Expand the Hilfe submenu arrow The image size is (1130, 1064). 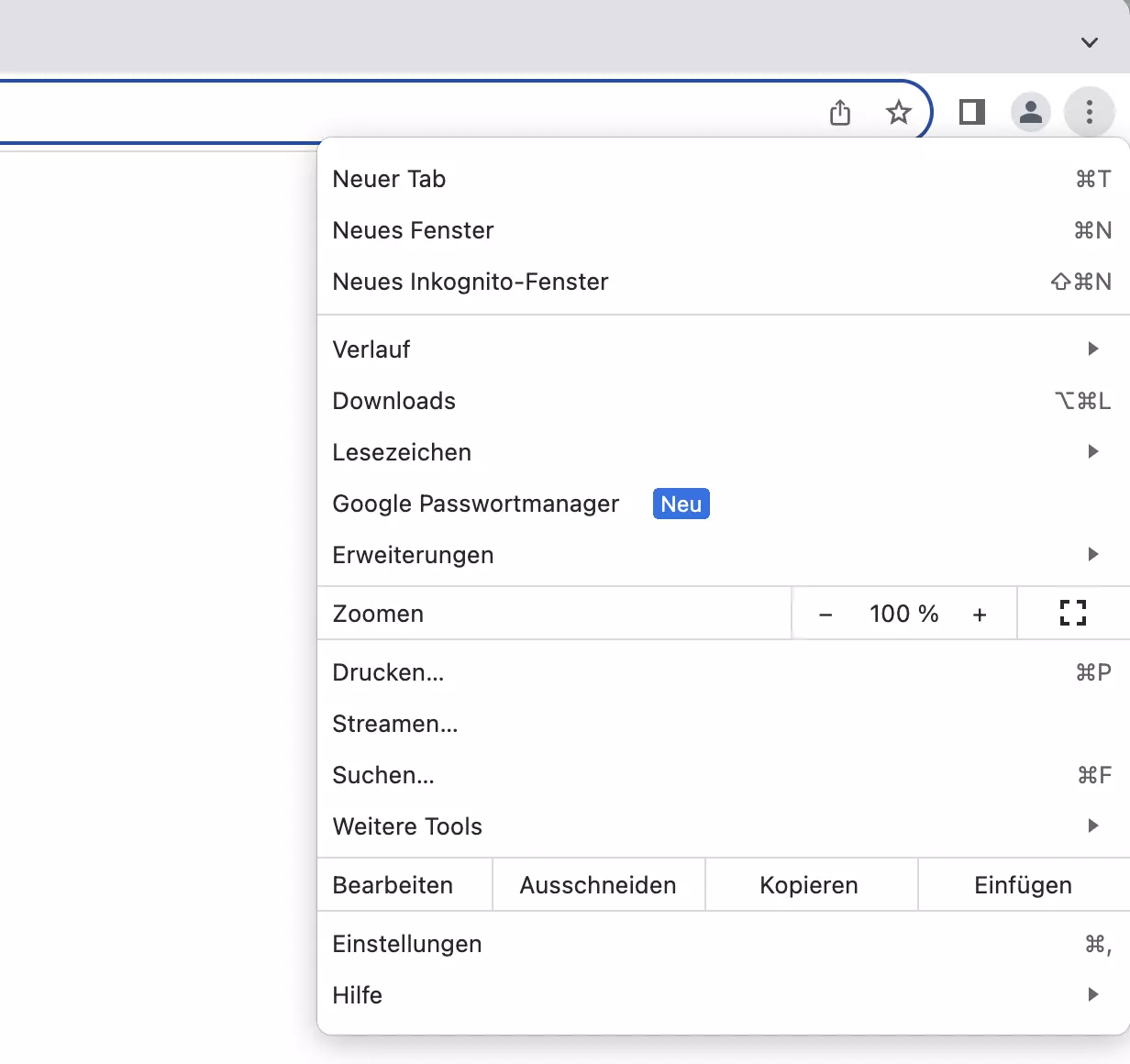[x=1092, y=994]
